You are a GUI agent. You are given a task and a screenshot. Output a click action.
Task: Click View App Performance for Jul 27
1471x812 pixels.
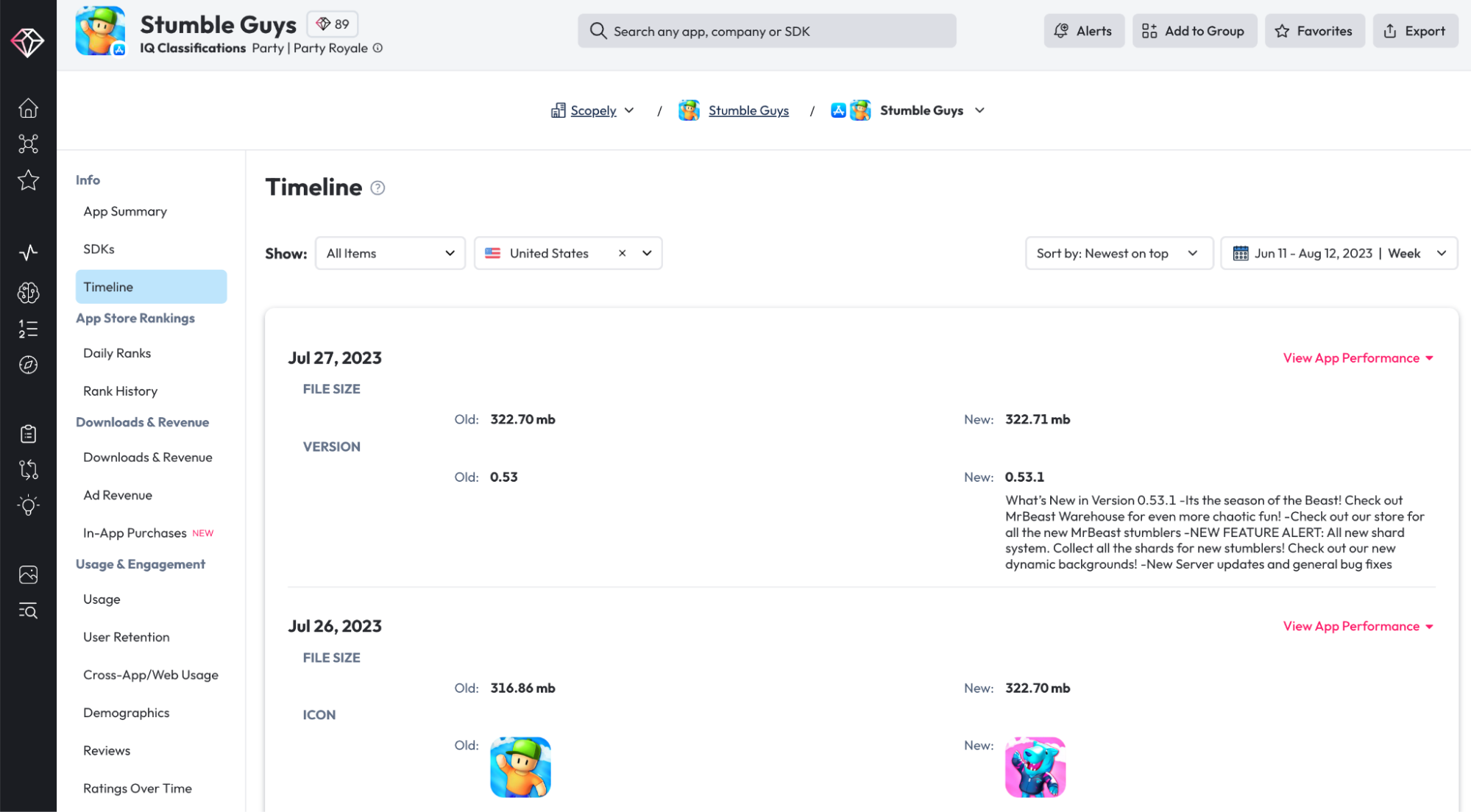(x=1357, y=357)
